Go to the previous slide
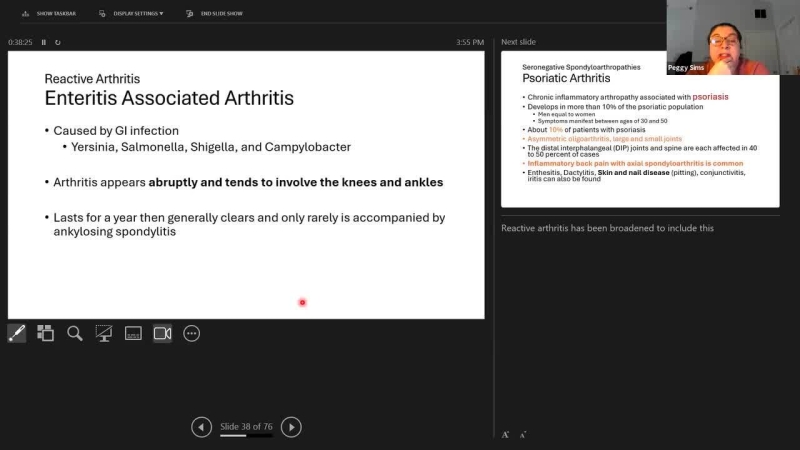 tap(201, 427)
